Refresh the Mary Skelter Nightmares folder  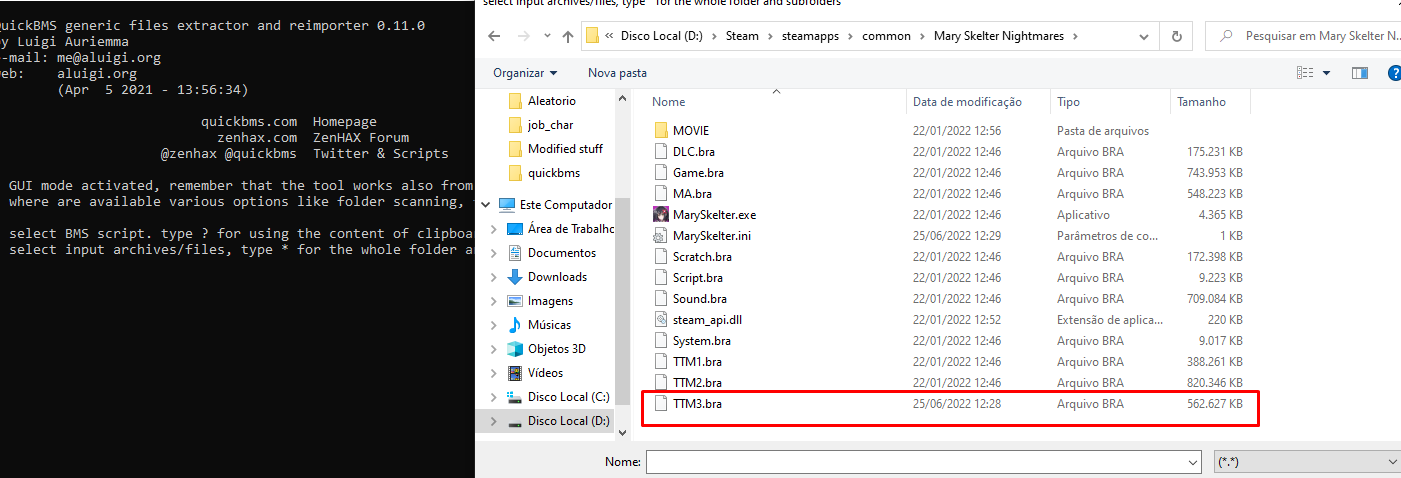(1176, 36)
